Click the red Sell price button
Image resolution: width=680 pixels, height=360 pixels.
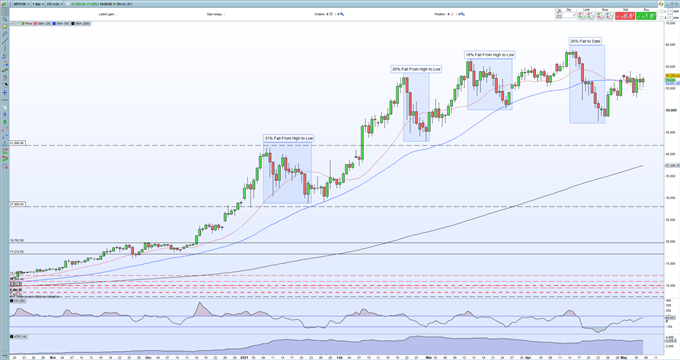coord(625,16)
